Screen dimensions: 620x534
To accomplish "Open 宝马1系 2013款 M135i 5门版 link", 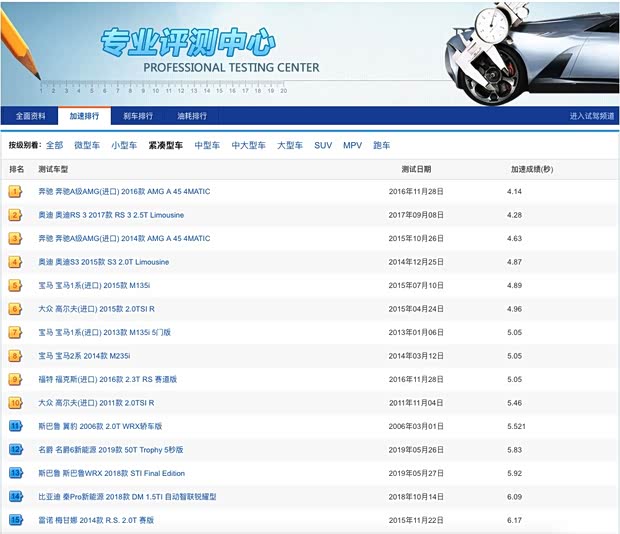I will [x=104, y=332].
